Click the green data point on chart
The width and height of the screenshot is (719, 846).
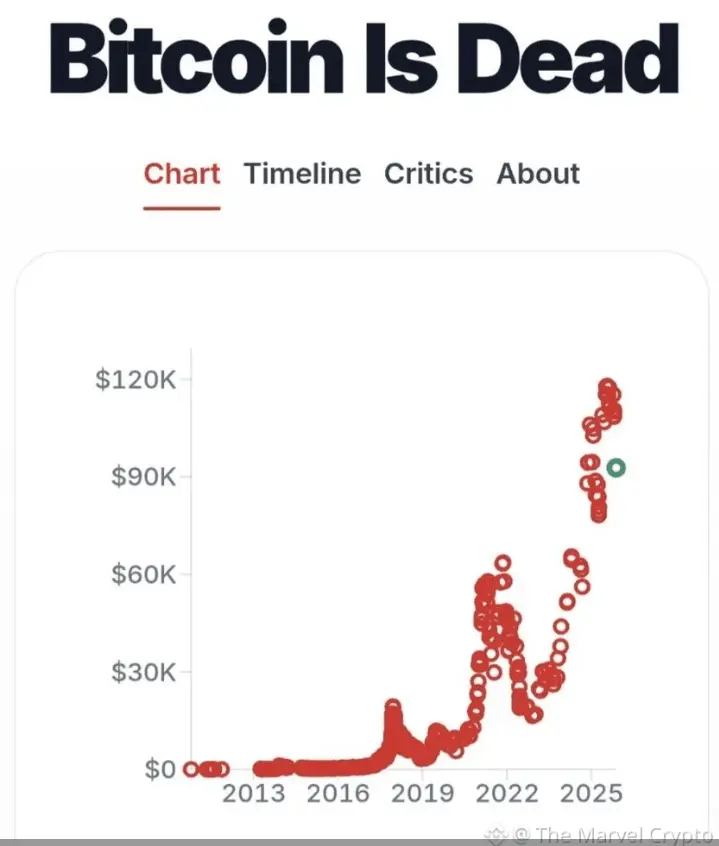[x=616, y=468]
